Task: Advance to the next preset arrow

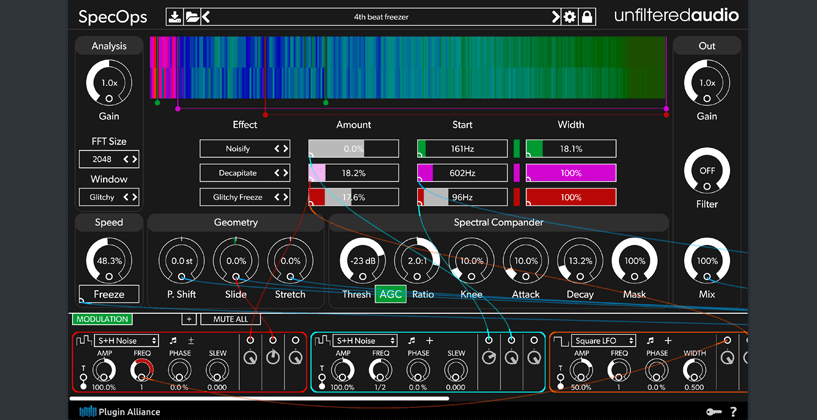Action: [556, 17]
